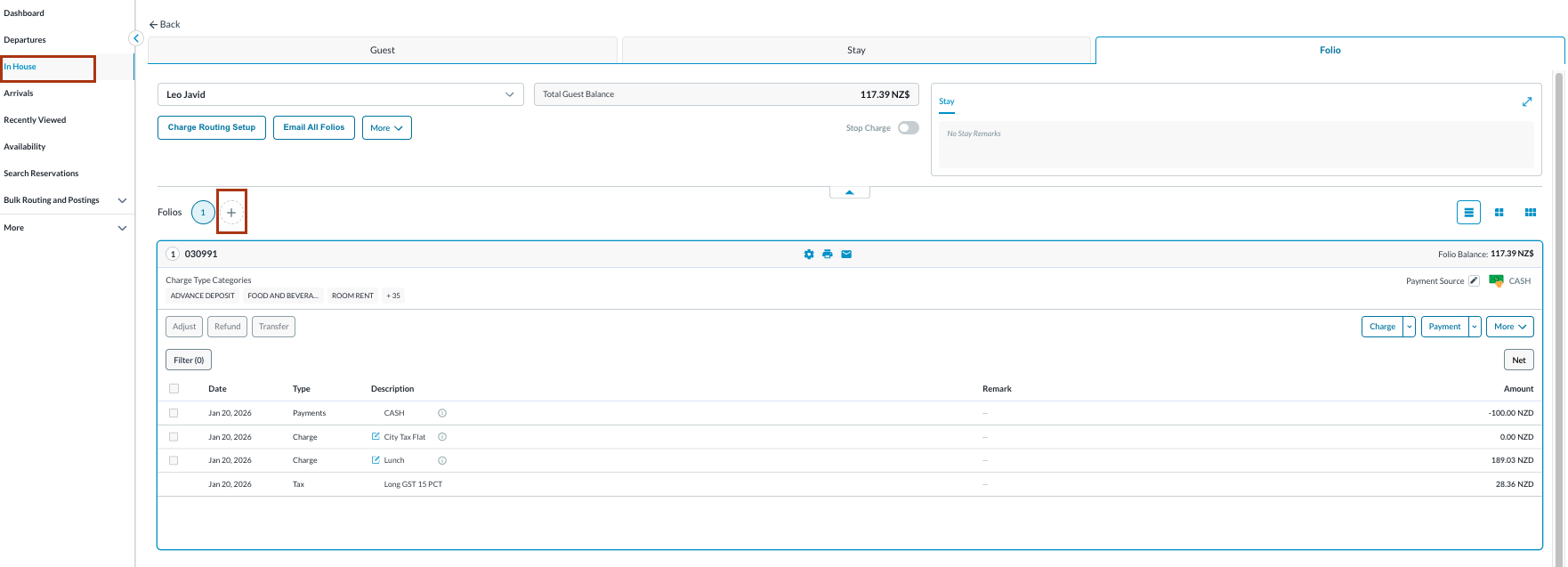Click the add new folio plus icon
Viewport: 1568px width, 567px height.
point(231,213)
